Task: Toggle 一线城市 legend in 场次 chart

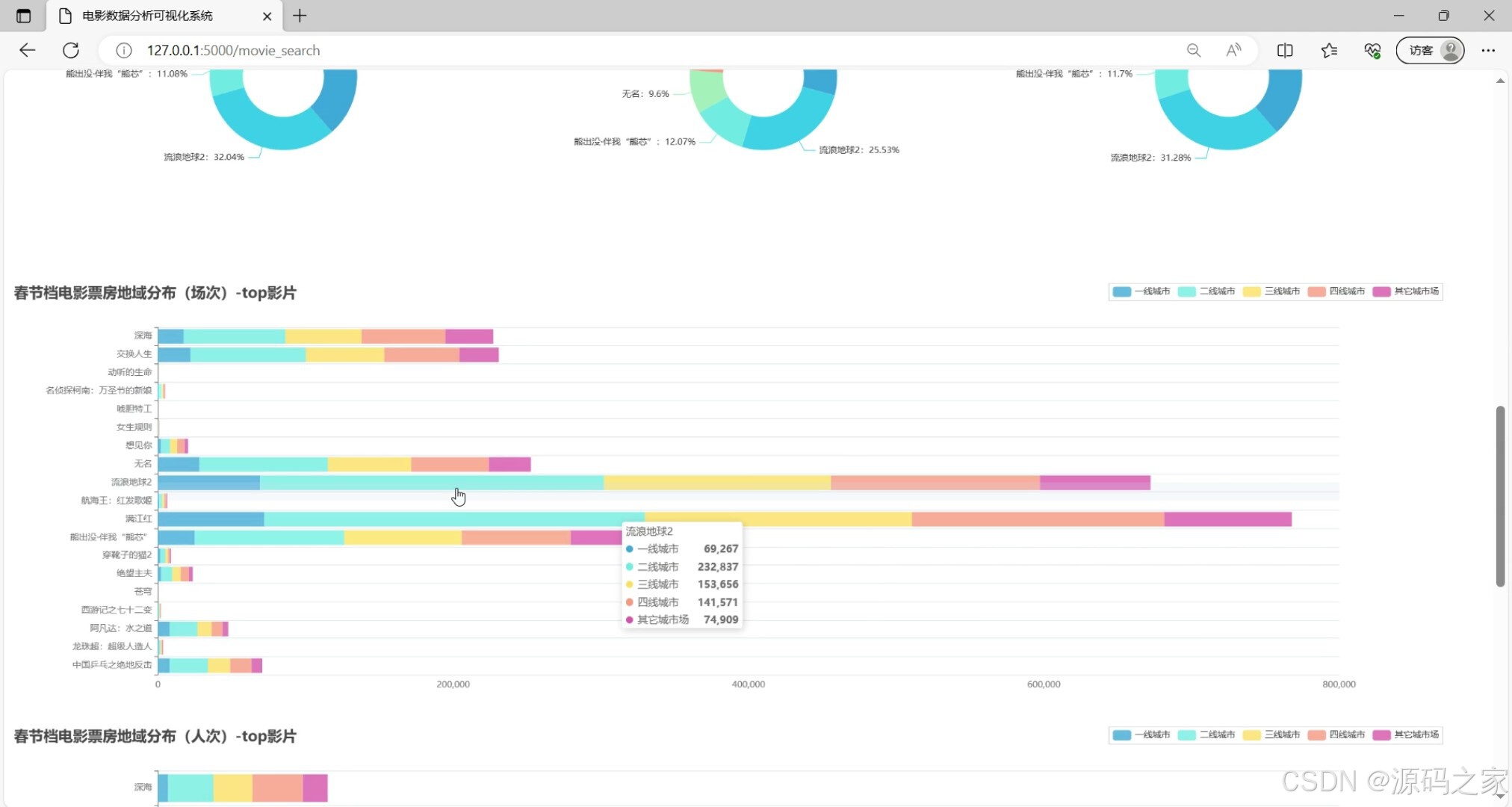Action: click(1141, 291)
